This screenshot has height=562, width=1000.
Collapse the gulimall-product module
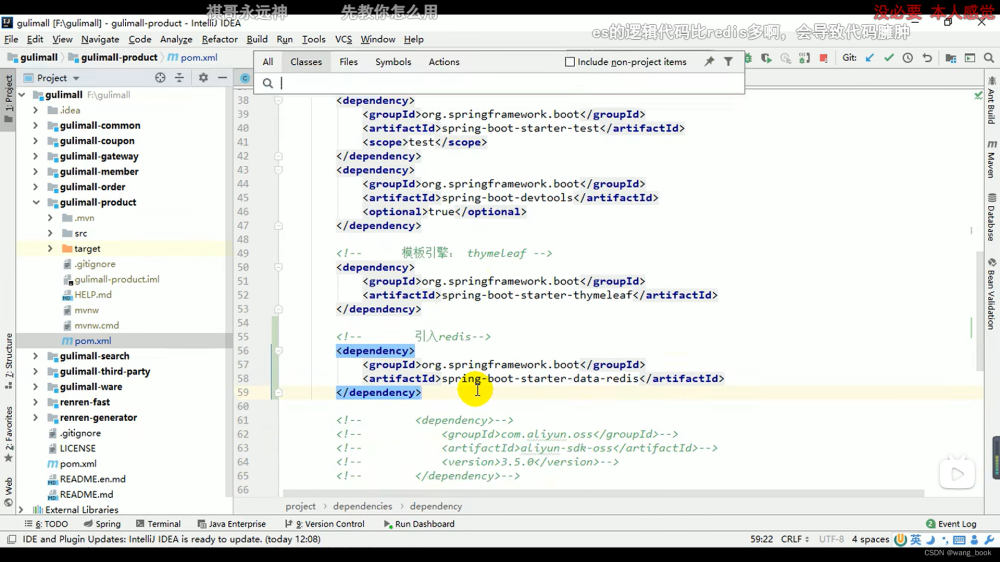pyautogui.click(x=36, y=202)
